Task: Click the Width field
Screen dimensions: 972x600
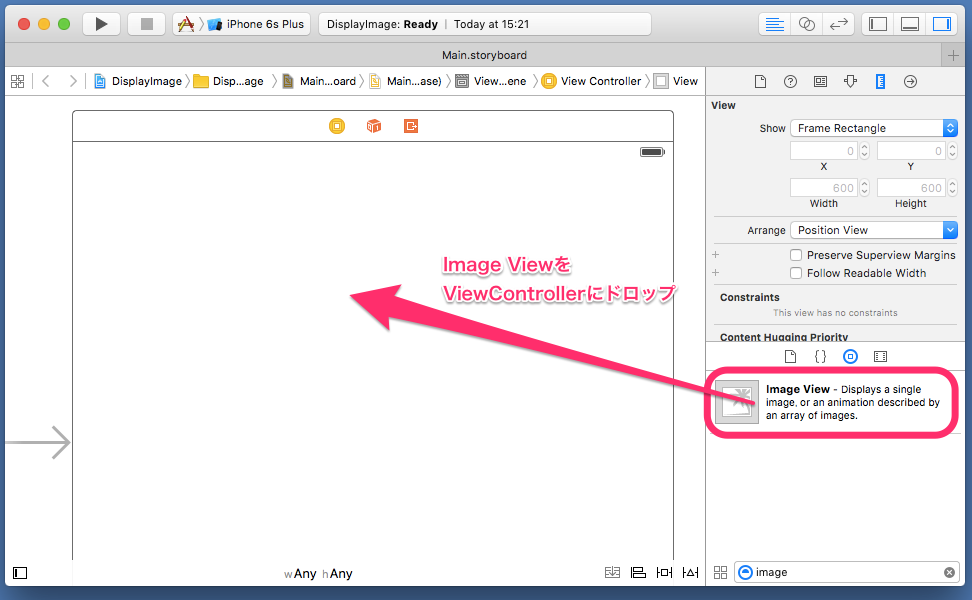Action: pyautogui.click(x=824, y=188)
